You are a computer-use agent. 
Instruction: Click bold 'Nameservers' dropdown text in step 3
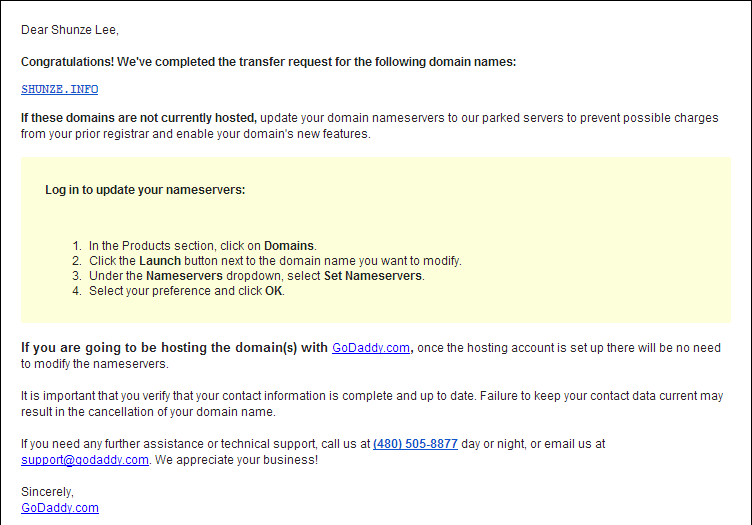pyautogui.click(x=184, y=276)
